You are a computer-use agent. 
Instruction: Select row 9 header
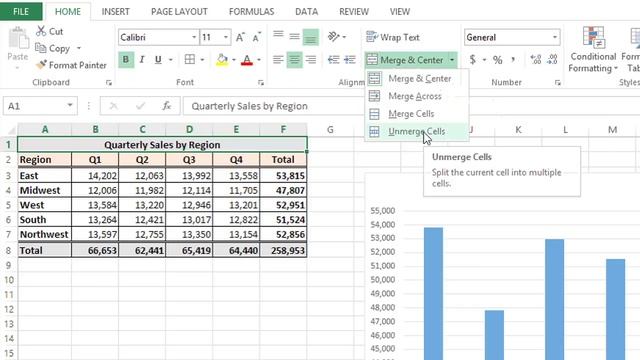(8, 265)
